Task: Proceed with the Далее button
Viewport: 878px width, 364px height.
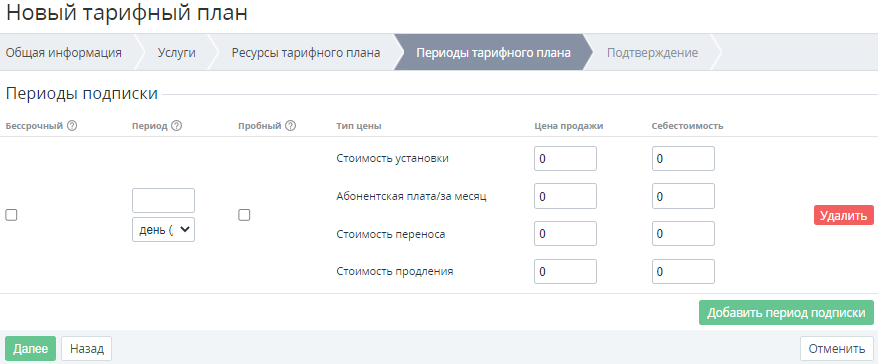Action: (31, 349)
